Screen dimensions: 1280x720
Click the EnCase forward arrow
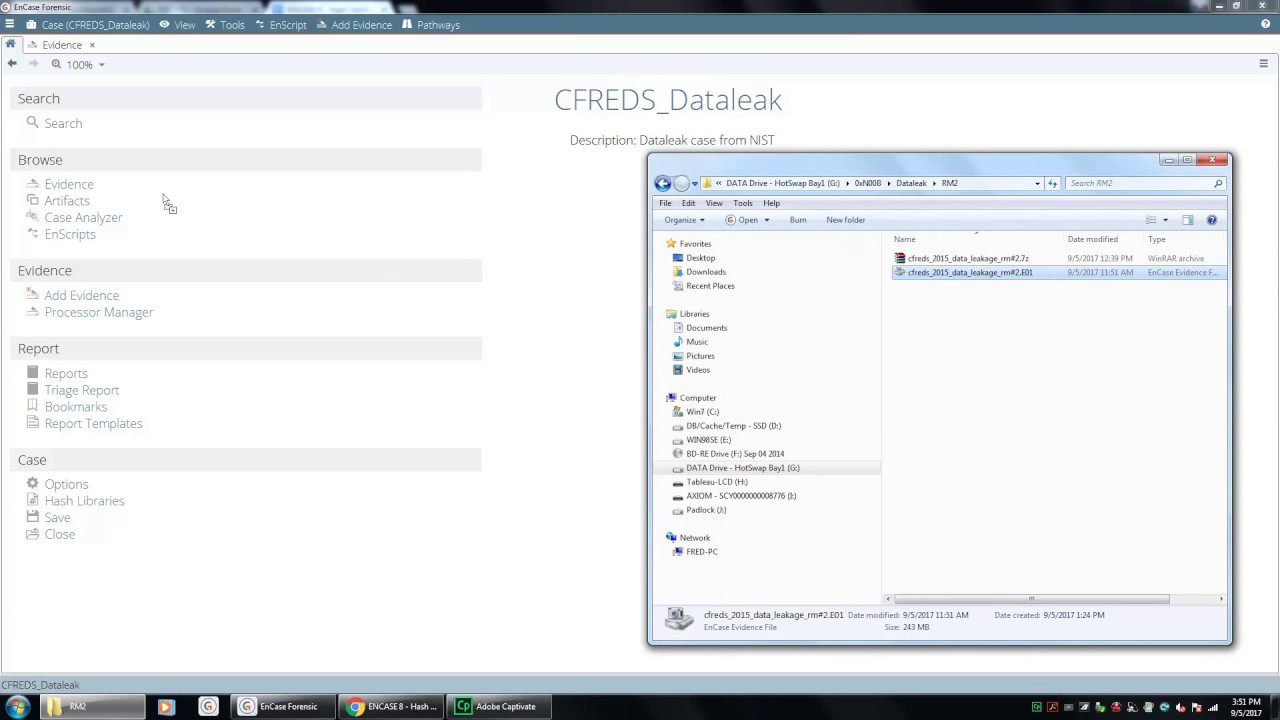(33, 64)
